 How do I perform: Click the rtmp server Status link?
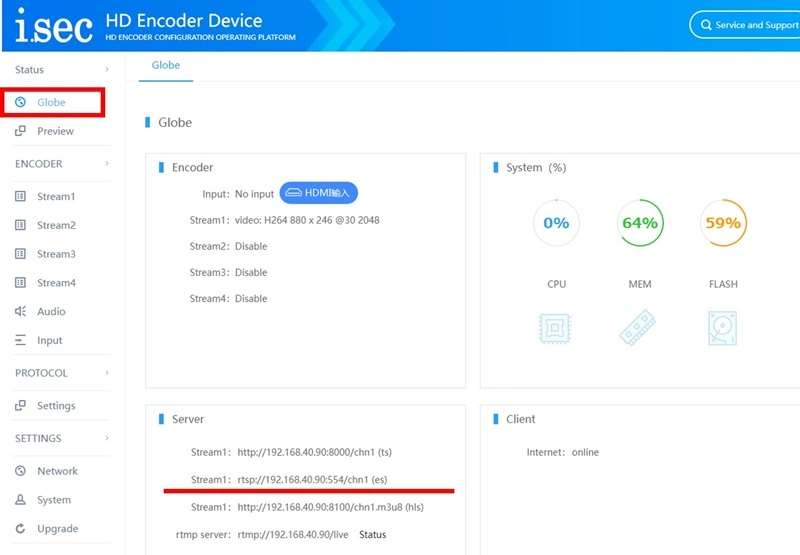(372, 535)
